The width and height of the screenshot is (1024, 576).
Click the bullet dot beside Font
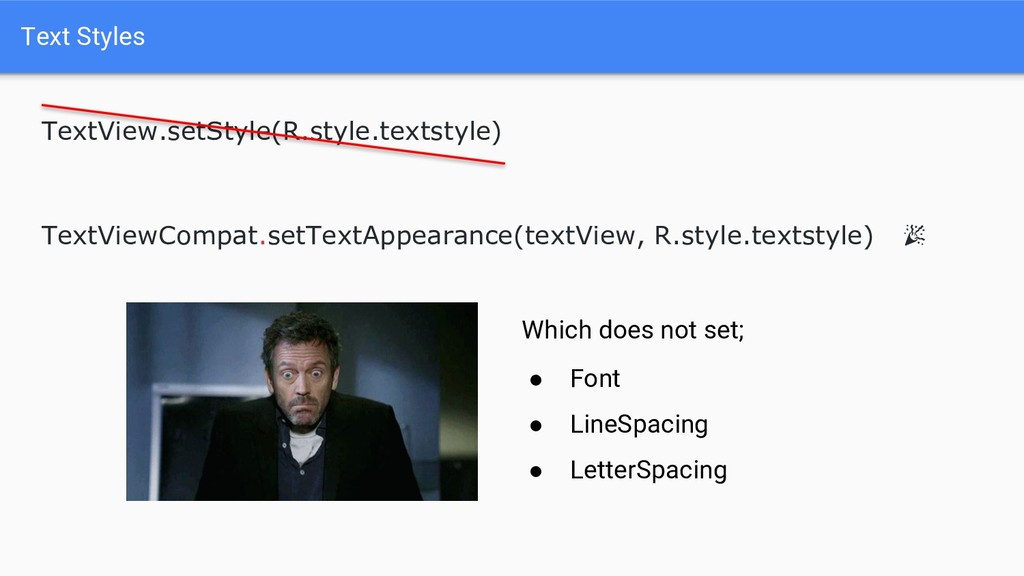(536, 380)
